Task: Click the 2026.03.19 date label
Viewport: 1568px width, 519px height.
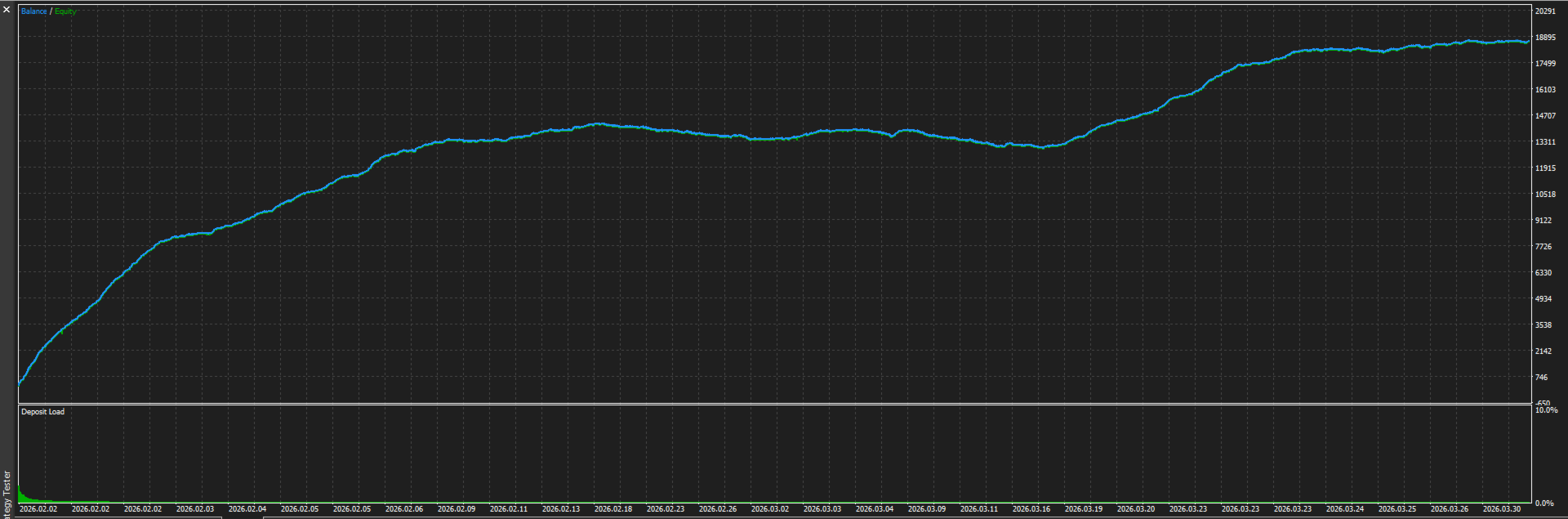Action: tap(1084, 509)
